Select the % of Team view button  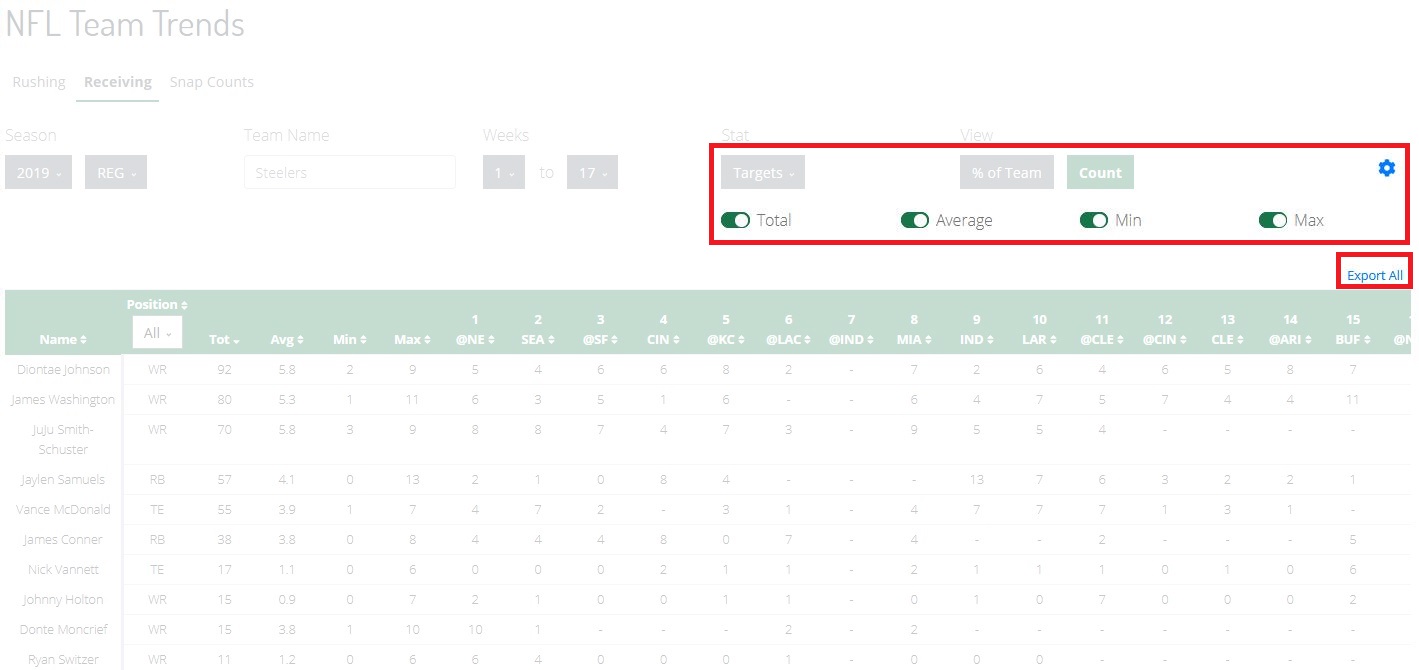click(x=1006, y=171)
